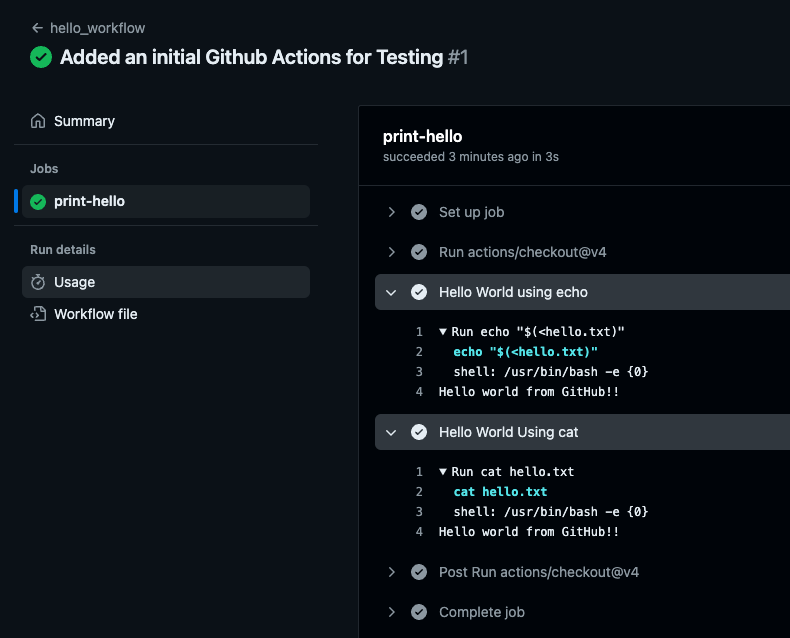Viewport: 790px width, 638px height.
Task: Select the print-hello job in sidebar
Action: (x=166, y=201)
